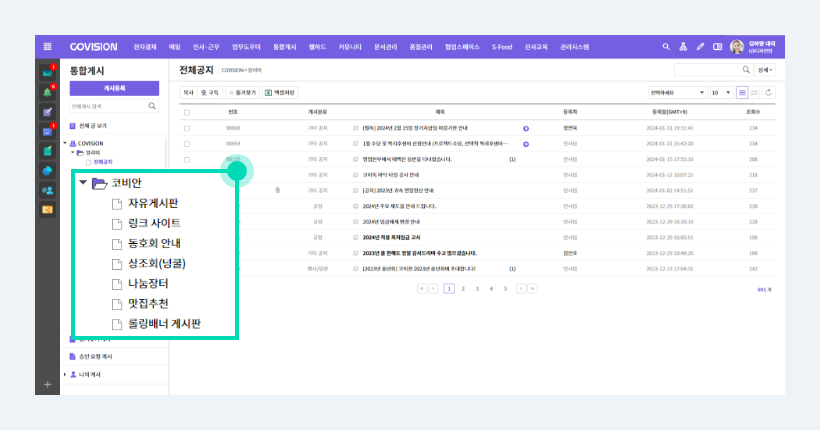Go to page 2
The height and width of the screenshot is (430, 820).
click(x=463, y=289)
